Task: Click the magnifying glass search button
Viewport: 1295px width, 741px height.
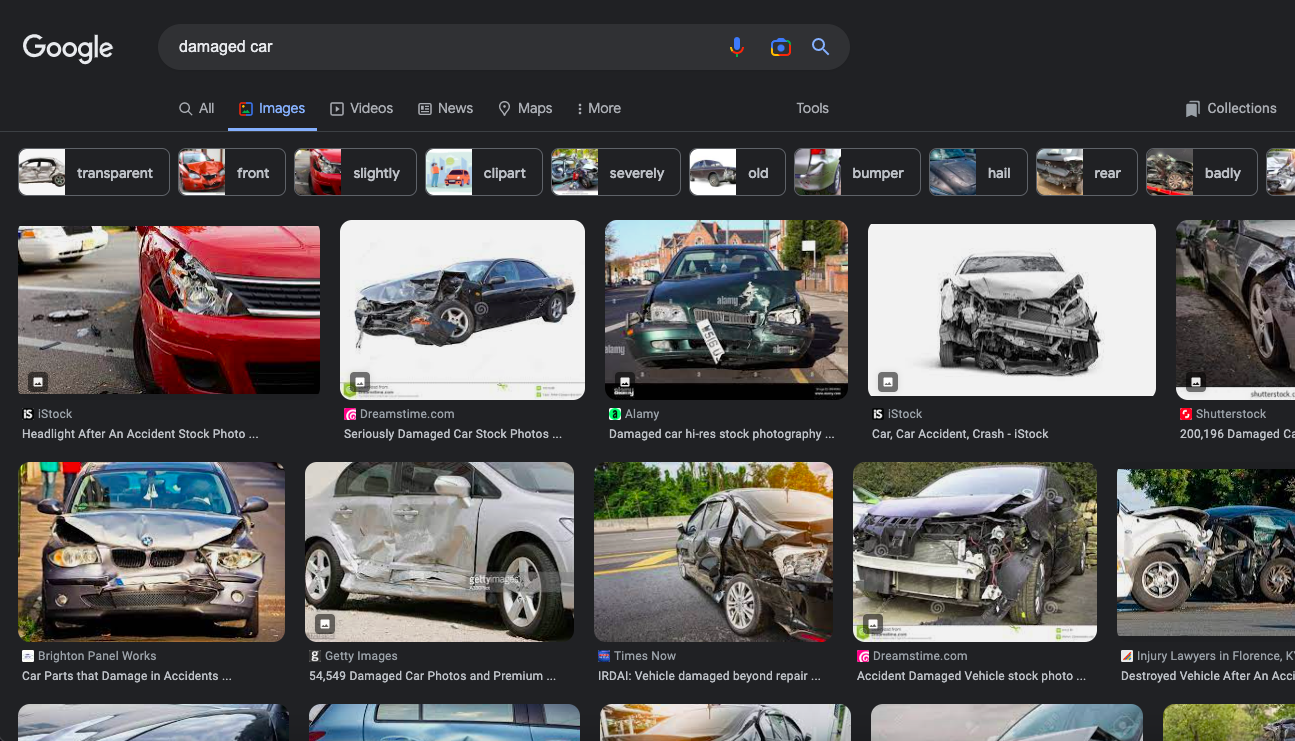Action: pyautogui.click(x=821, y=47)
